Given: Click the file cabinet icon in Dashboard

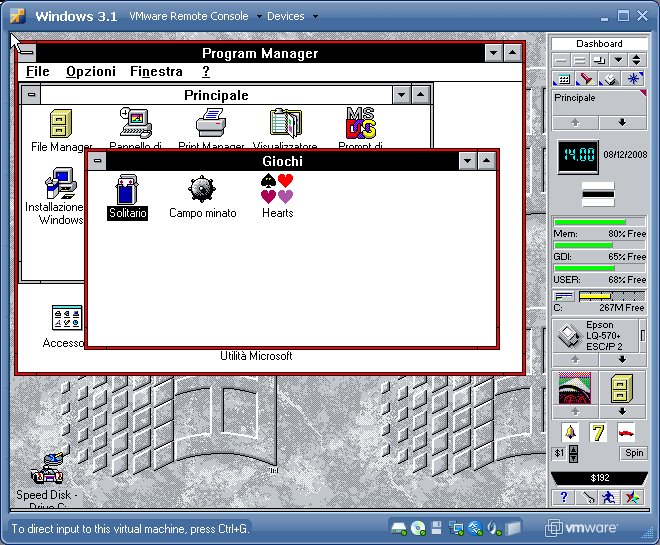Looking at the screenshot, I should pyautogui.click(x=620, y=388).
